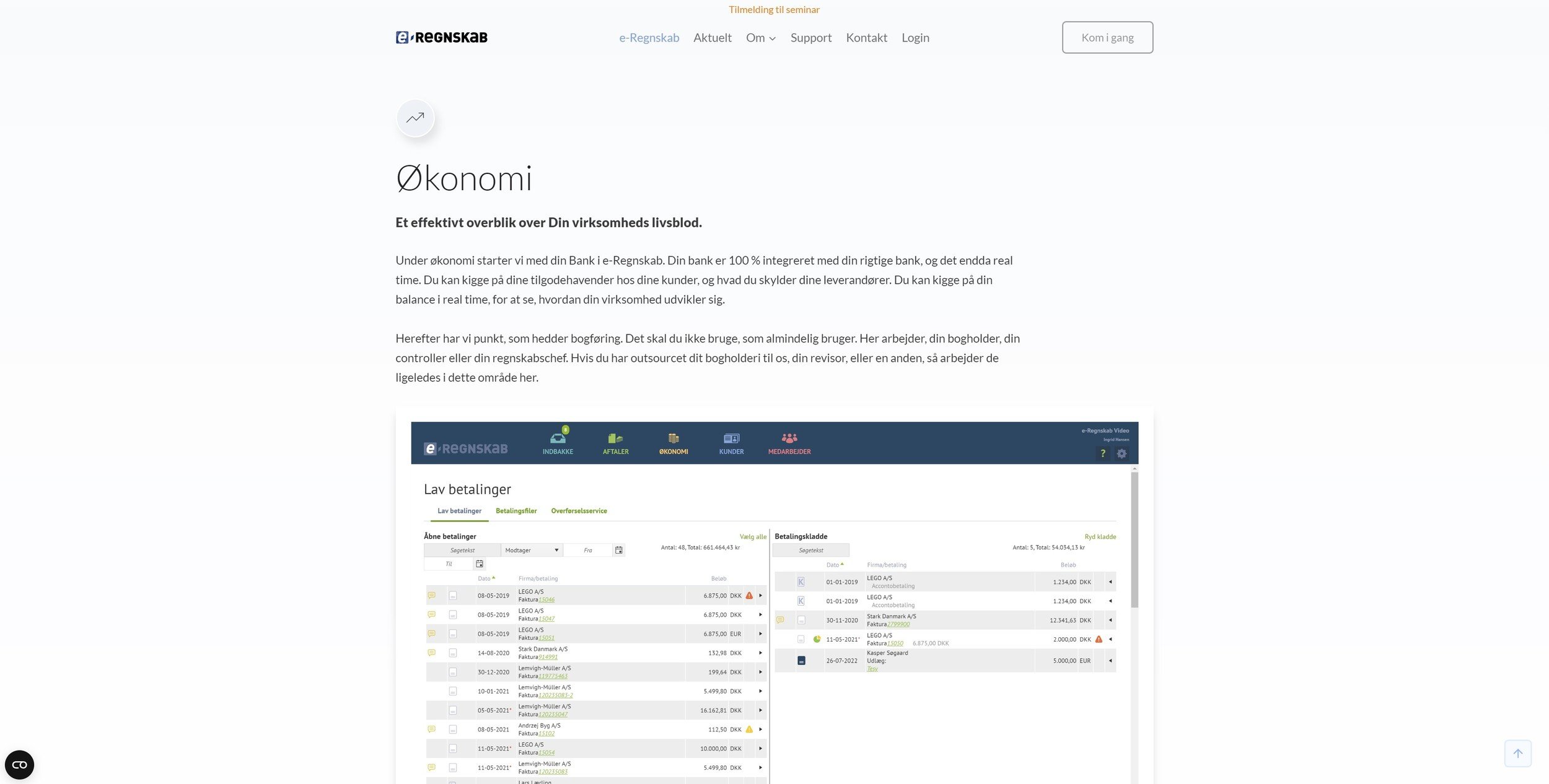The image size is (1549, 784).
Task: Open settings gear in app header
Action: (1121, 454)
